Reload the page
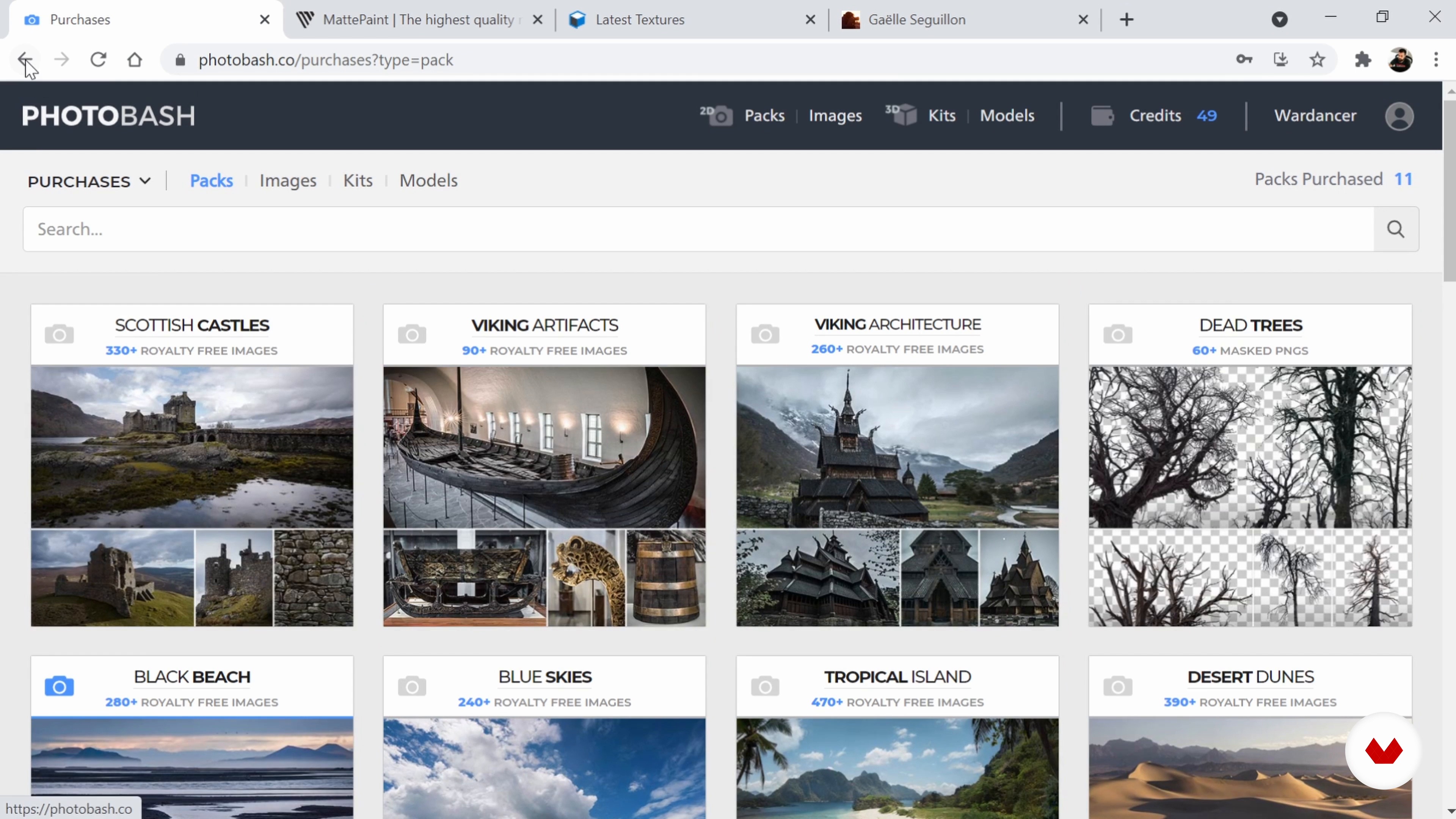The height and width of the screenshot is (819, 1456). click(98, 60)
